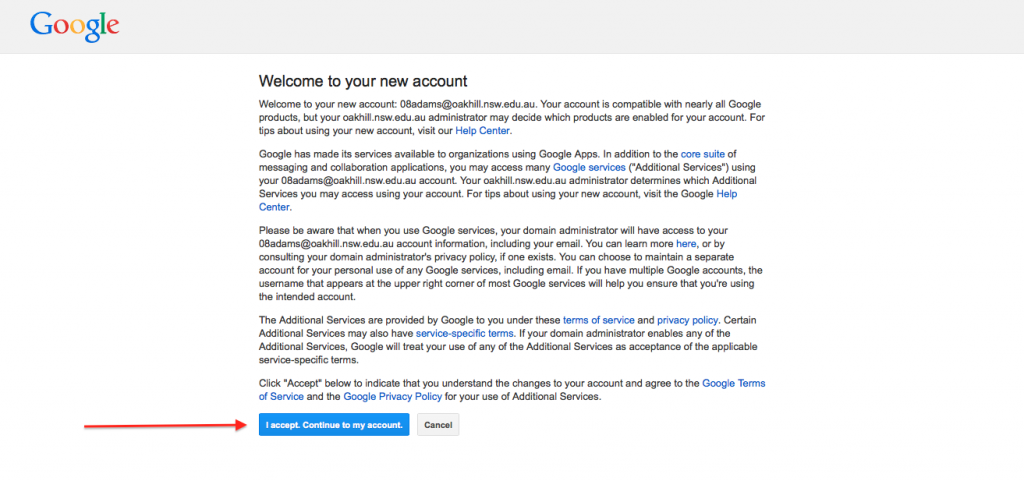Viewport: 1024px width, 481px height.
Task: Click the Cancel button
Action: click(x=438, y=425)
